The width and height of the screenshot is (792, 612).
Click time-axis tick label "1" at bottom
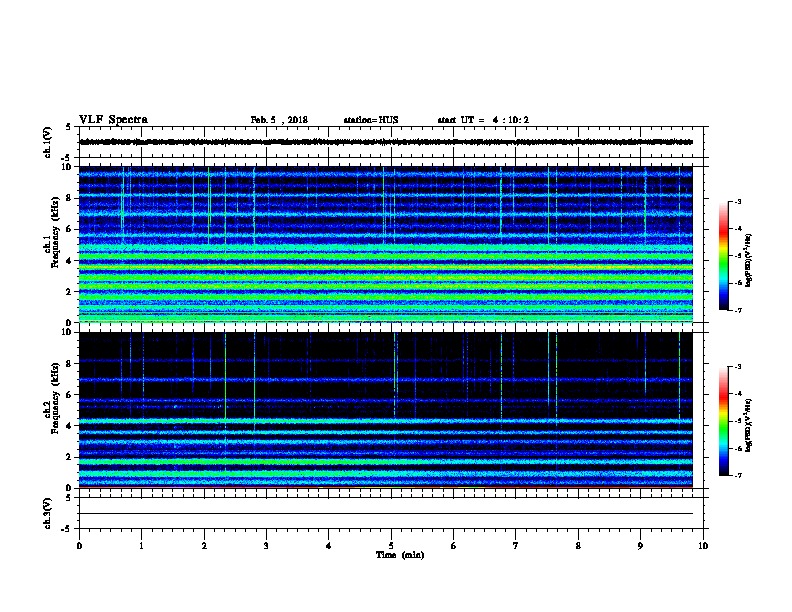tap(141, 545)
